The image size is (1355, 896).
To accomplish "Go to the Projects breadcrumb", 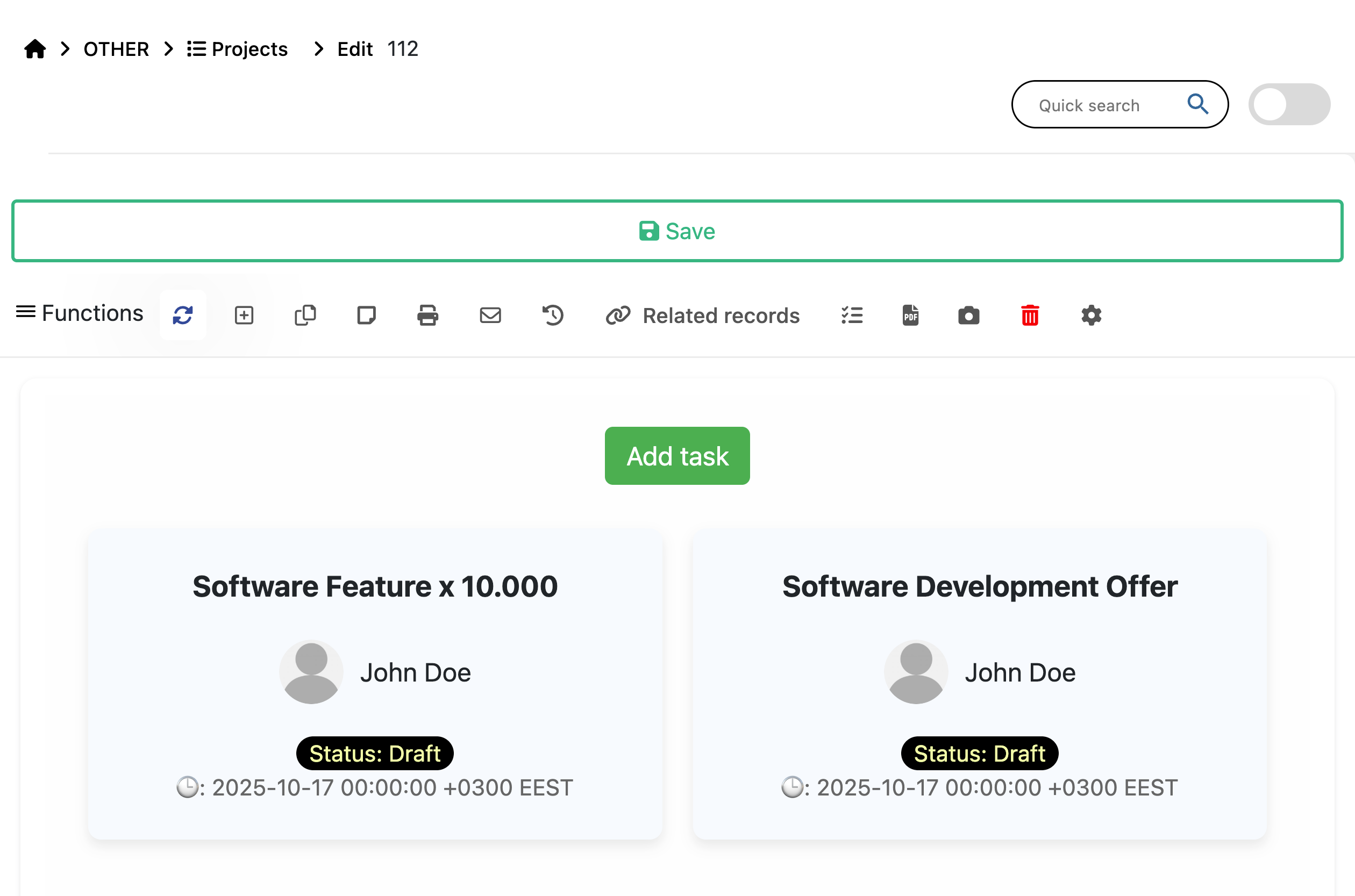I will [238, 49].
